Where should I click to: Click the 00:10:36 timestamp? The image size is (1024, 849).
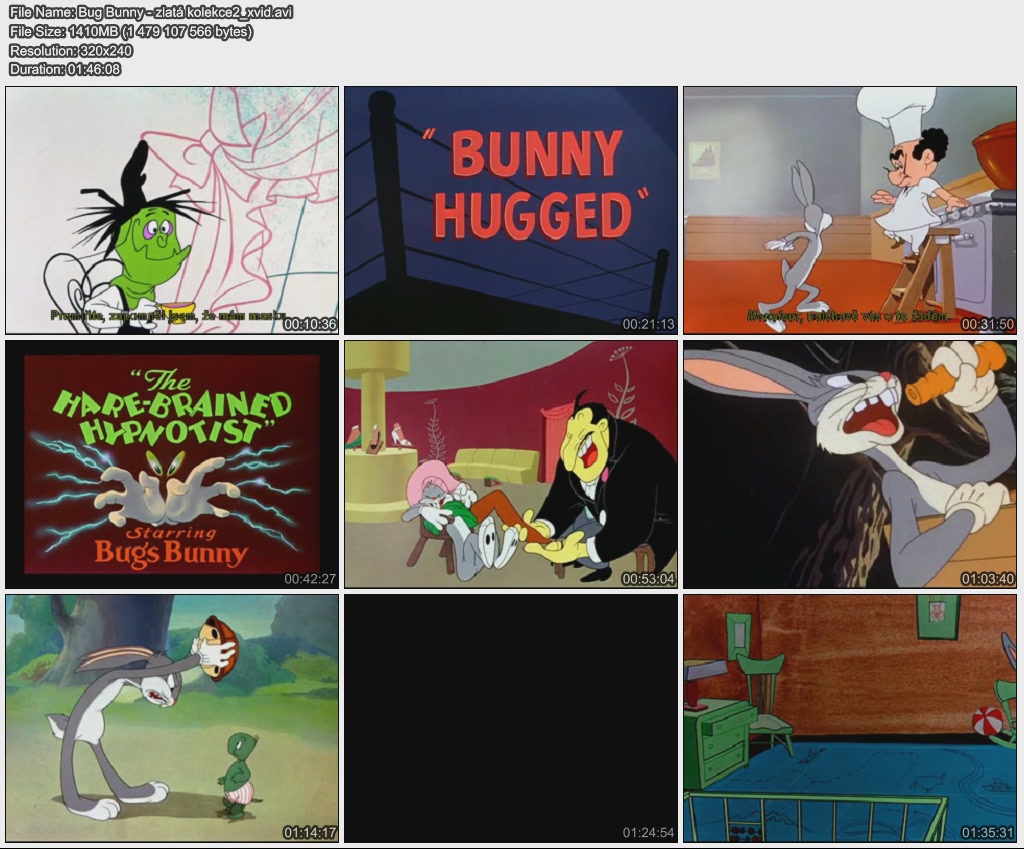[x=310, y=324]
